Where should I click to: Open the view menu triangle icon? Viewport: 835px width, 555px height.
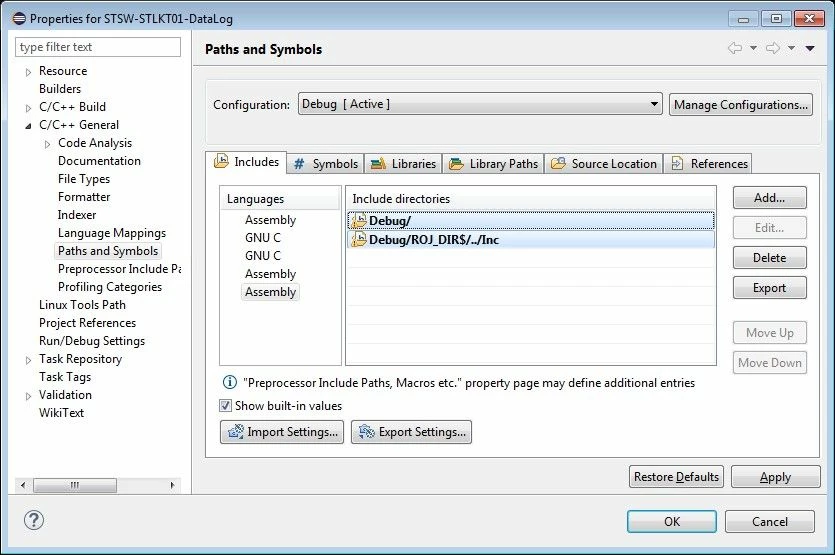(x=810, y=48)
